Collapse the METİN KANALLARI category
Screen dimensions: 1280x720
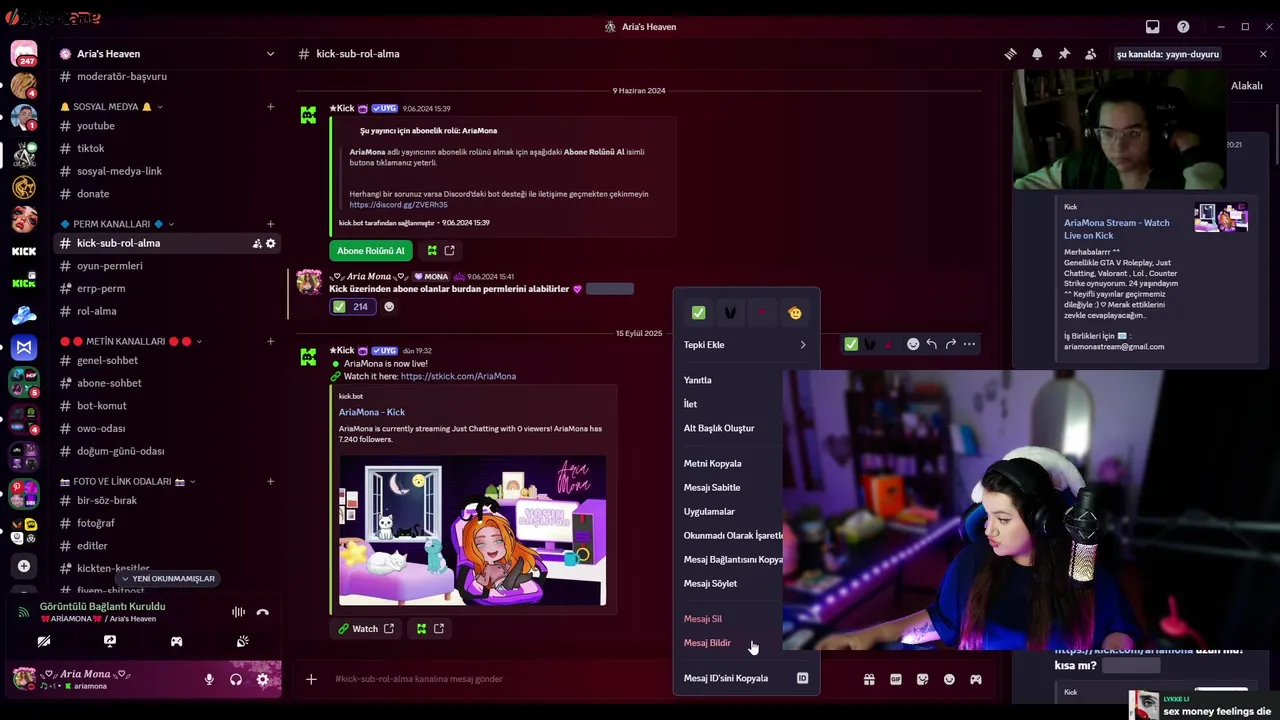[131, 342]
